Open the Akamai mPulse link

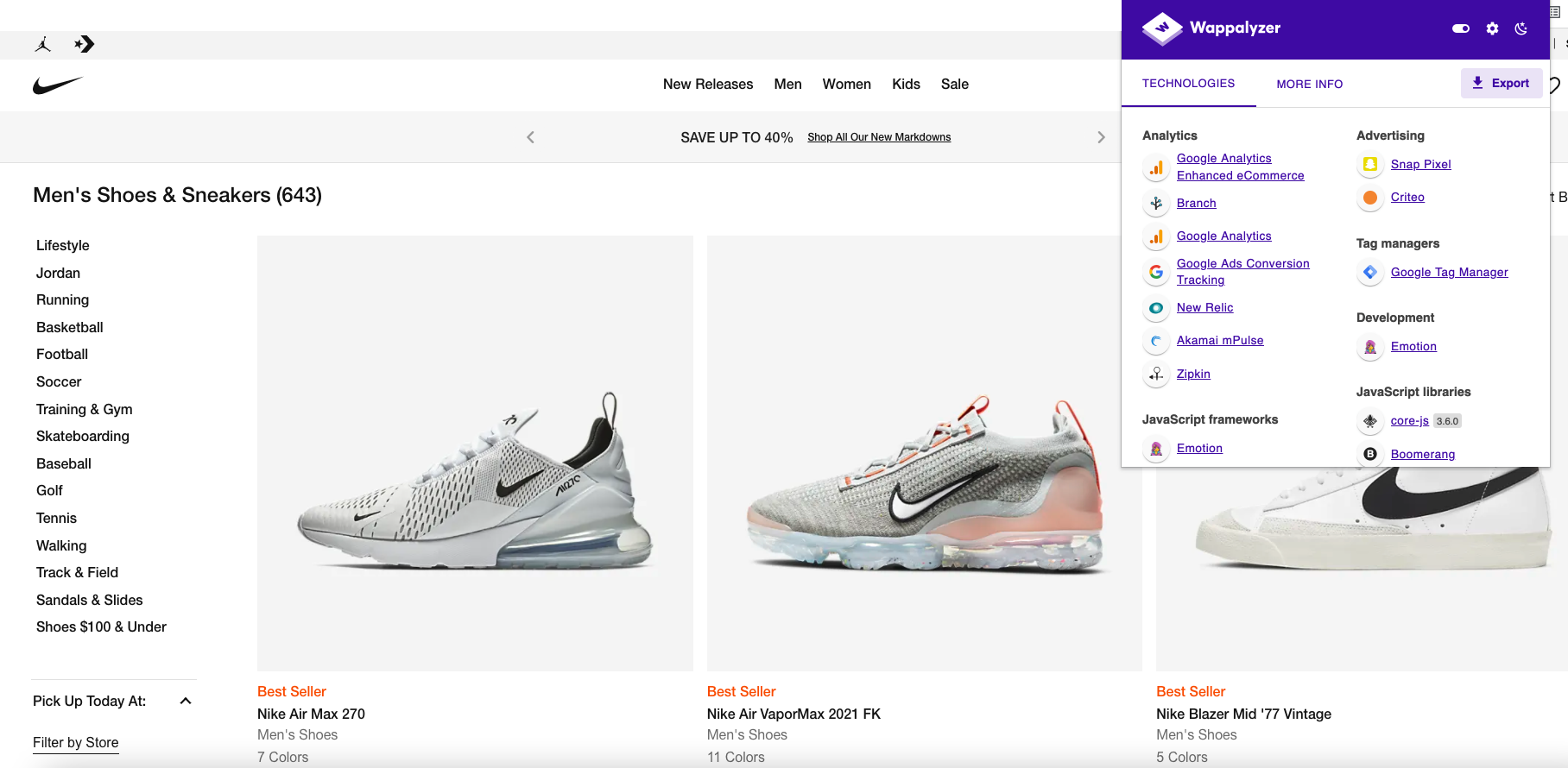click(1219, 340)
